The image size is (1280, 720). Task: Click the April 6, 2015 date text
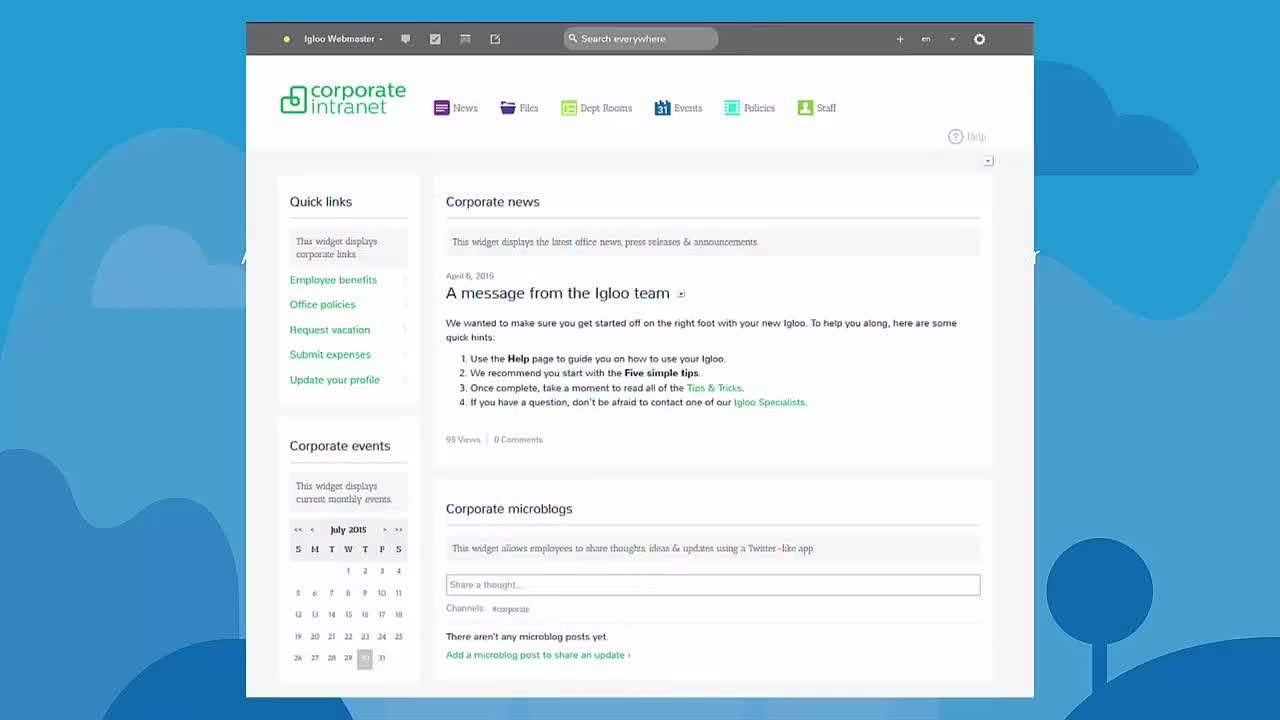coord(470,276)
